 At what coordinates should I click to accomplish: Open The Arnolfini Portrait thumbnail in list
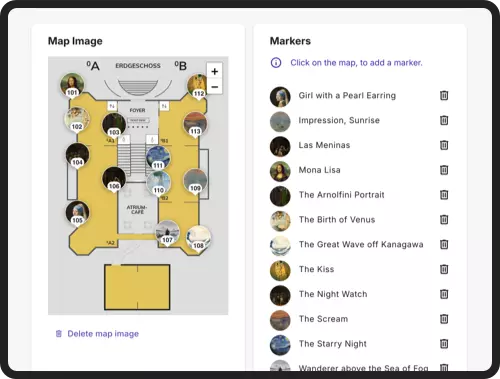point(280,196)
